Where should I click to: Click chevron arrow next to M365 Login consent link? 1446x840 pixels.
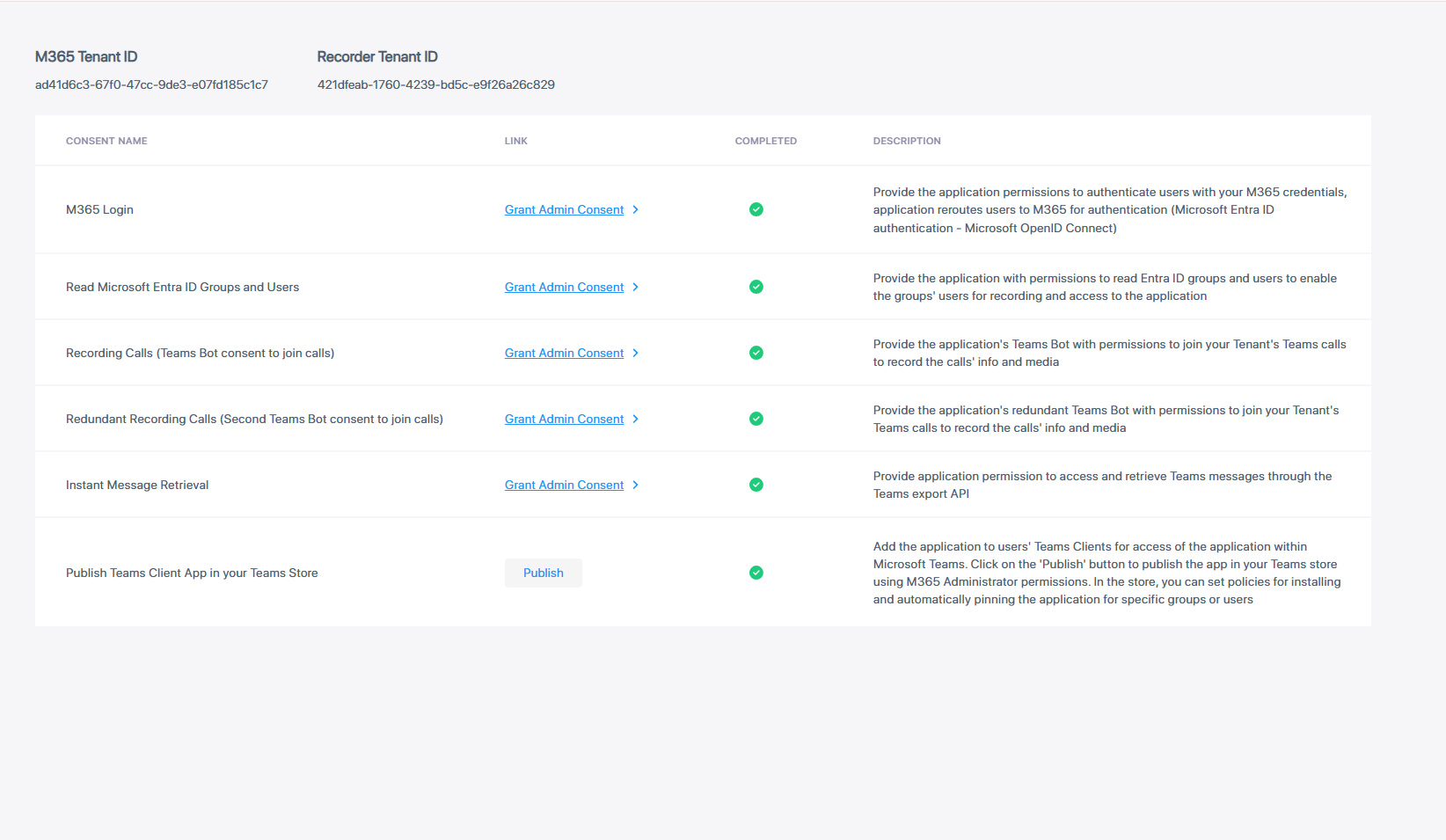pyautogui.click(x=635, y=209)
